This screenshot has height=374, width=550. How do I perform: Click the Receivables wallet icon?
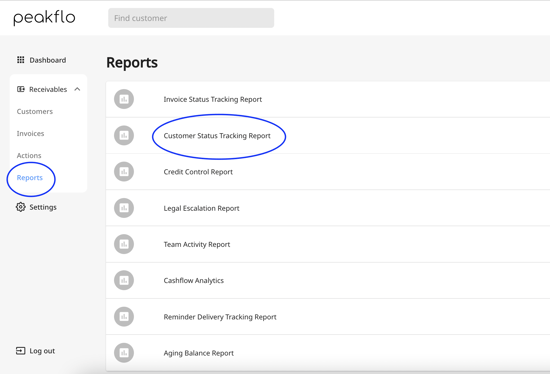[x=21, y=89]
